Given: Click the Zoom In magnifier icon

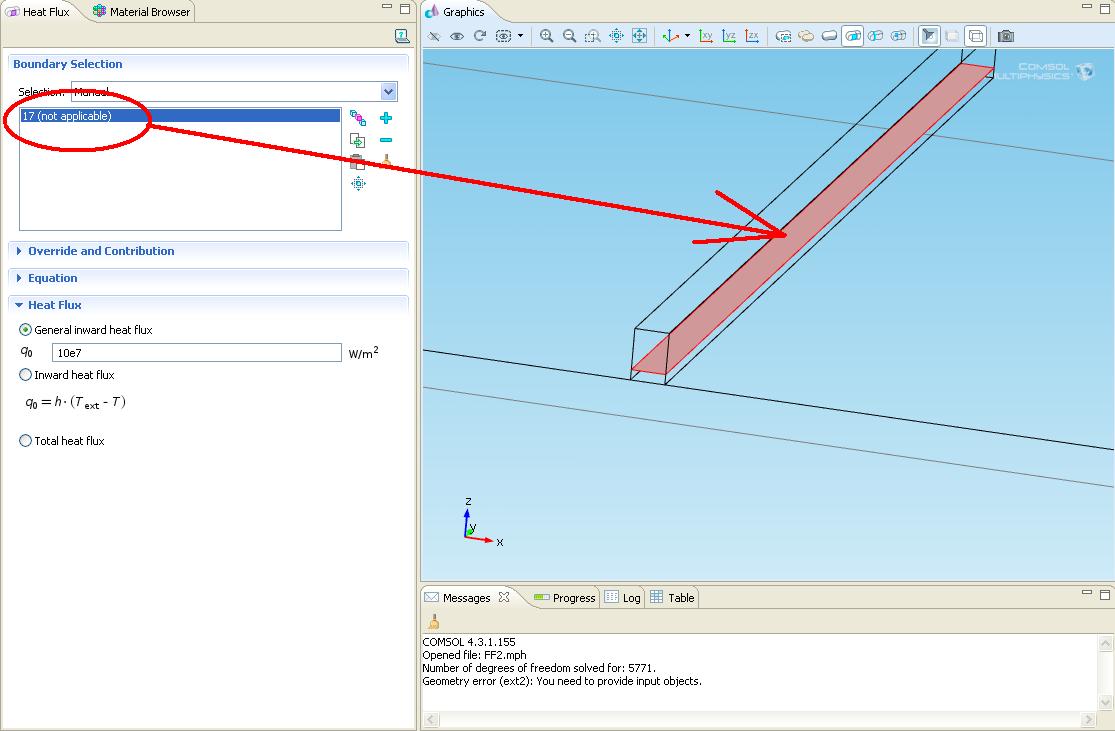Looking at the screenshot, I should pyautogui.click(x=546, y=36).
